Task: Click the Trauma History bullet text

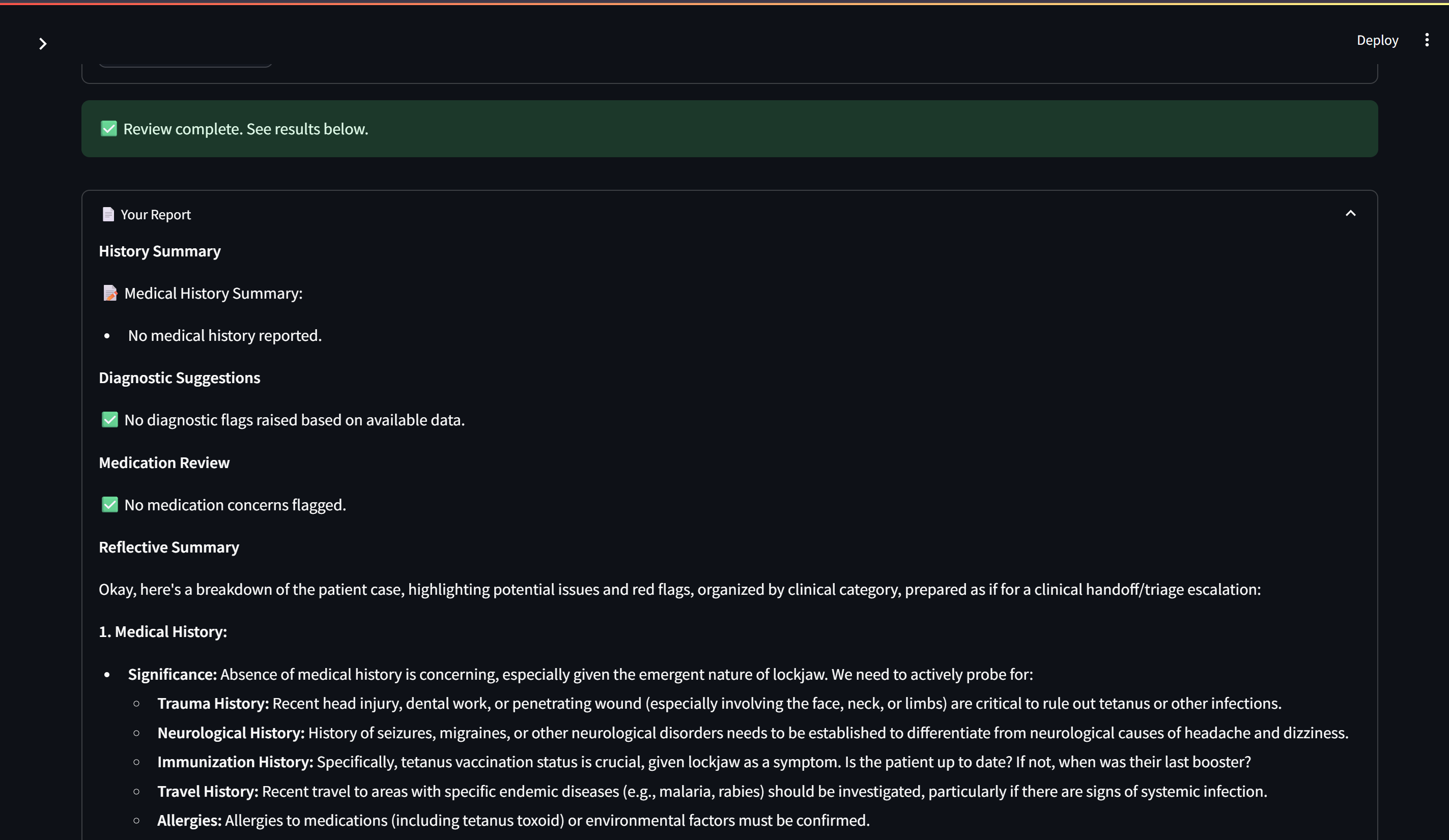Action: pyautogui.click(x=719, y=704)
